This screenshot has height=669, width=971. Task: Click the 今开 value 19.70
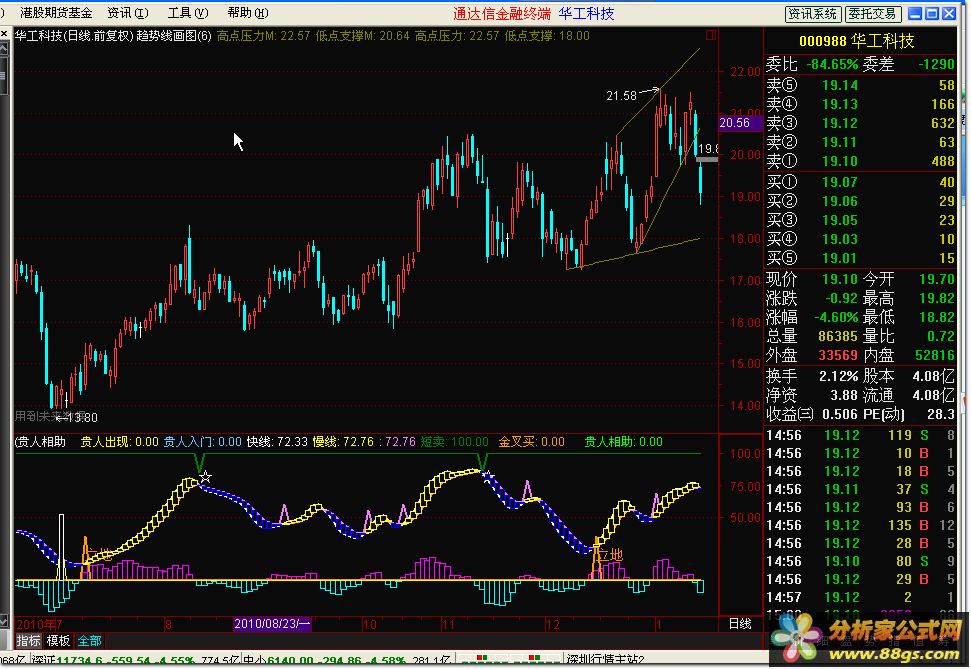click(x=937, y=279)
